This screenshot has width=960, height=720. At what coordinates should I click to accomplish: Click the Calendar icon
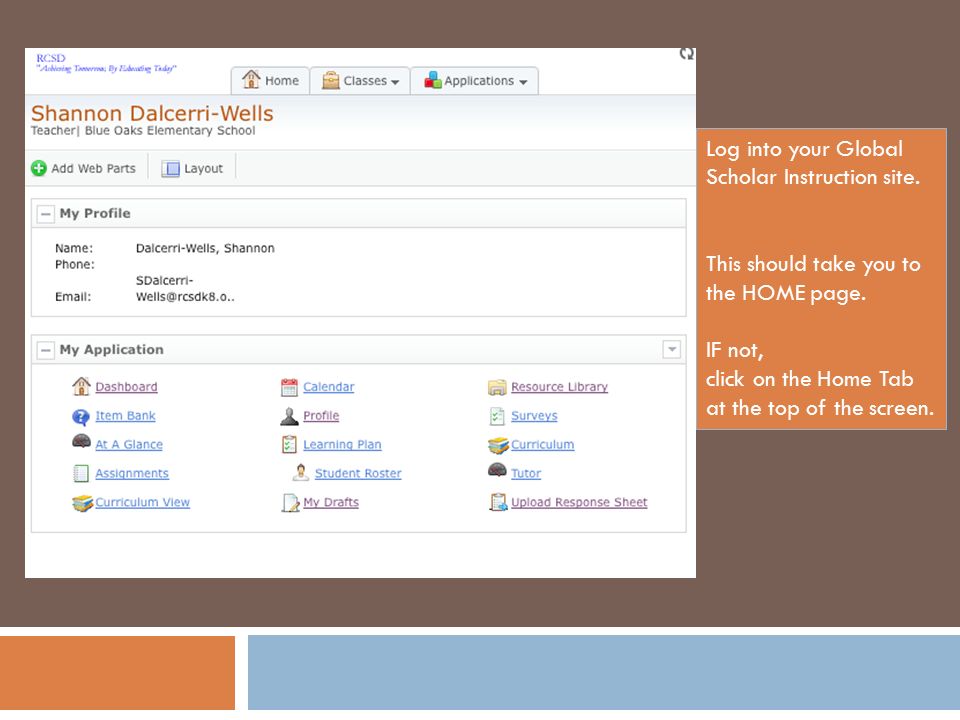[x=289, y=387]
